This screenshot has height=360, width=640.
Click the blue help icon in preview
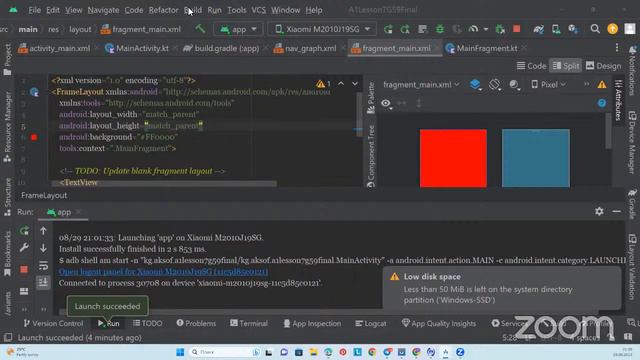point(602,103)
